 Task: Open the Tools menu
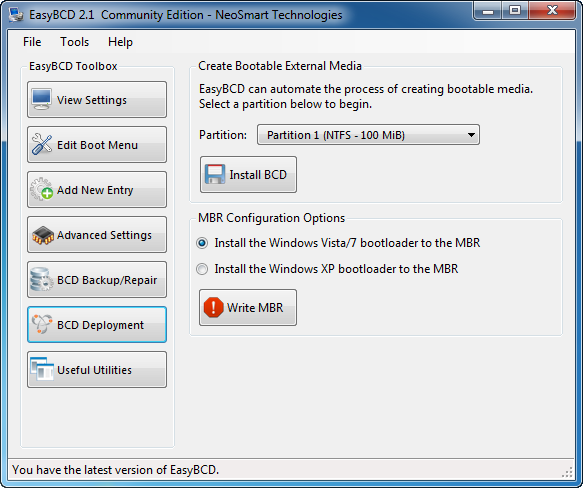(74, 42)
